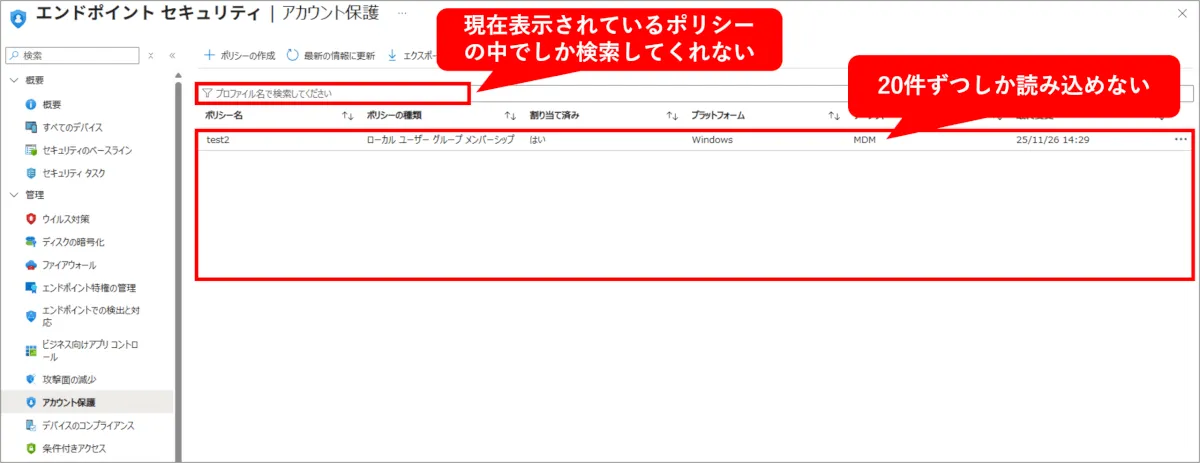Viewport: 1200px width, 463px height.
Task: Sort by 割り当て済み using its arrows
Action: tap(673, 116)
